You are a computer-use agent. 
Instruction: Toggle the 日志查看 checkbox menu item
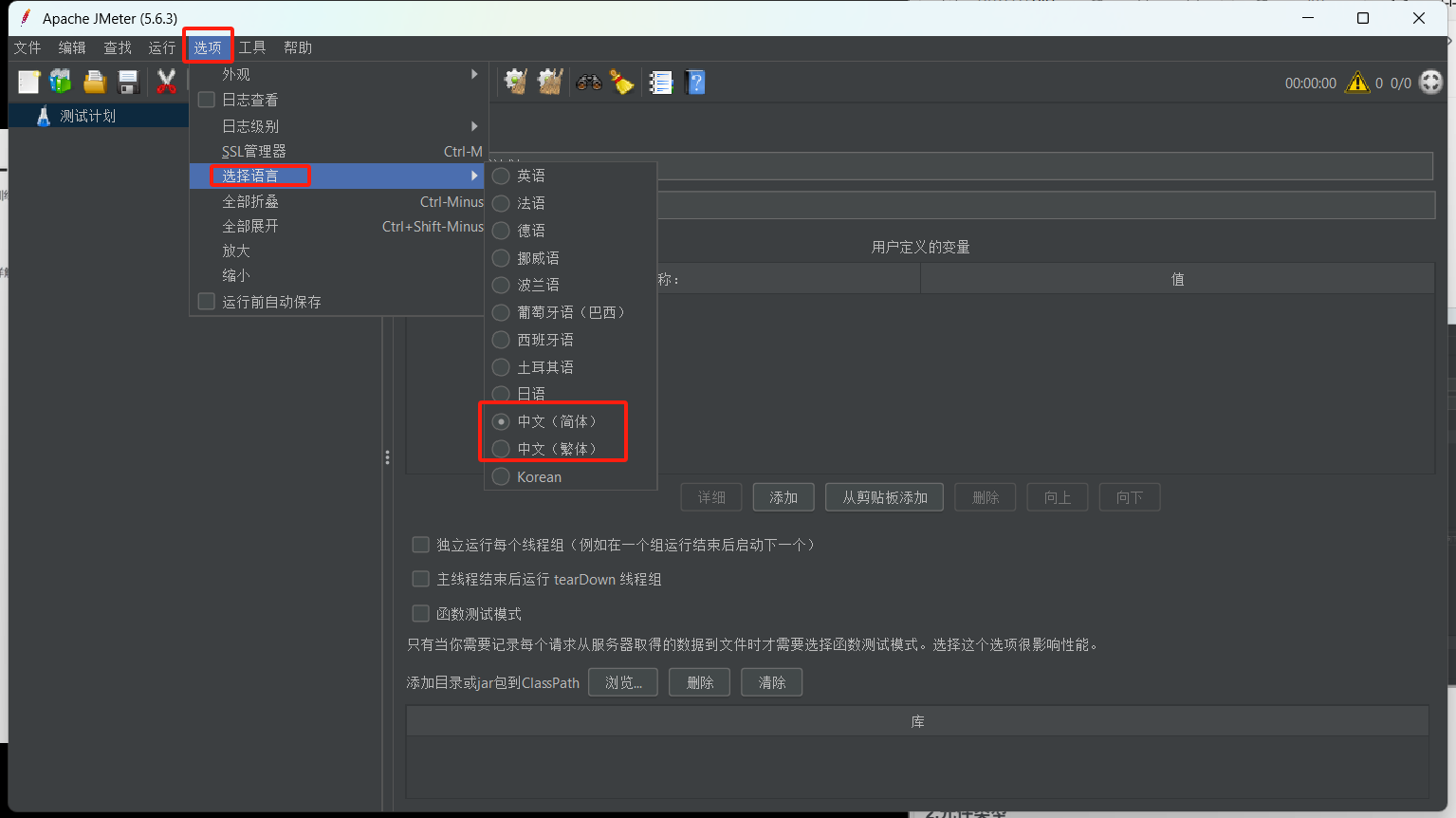coord(206,100)
